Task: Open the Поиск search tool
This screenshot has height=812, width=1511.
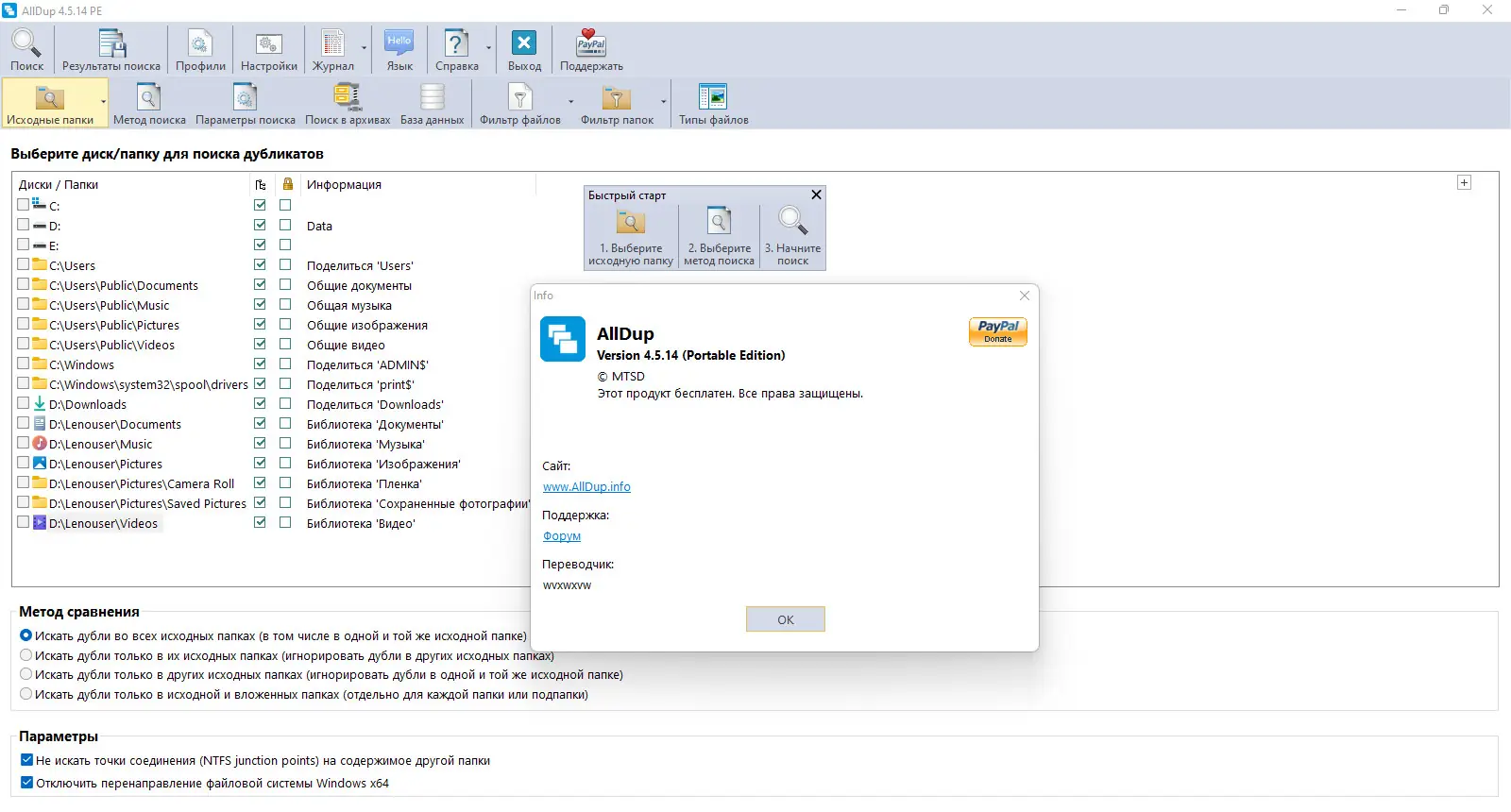Action: 26,50
